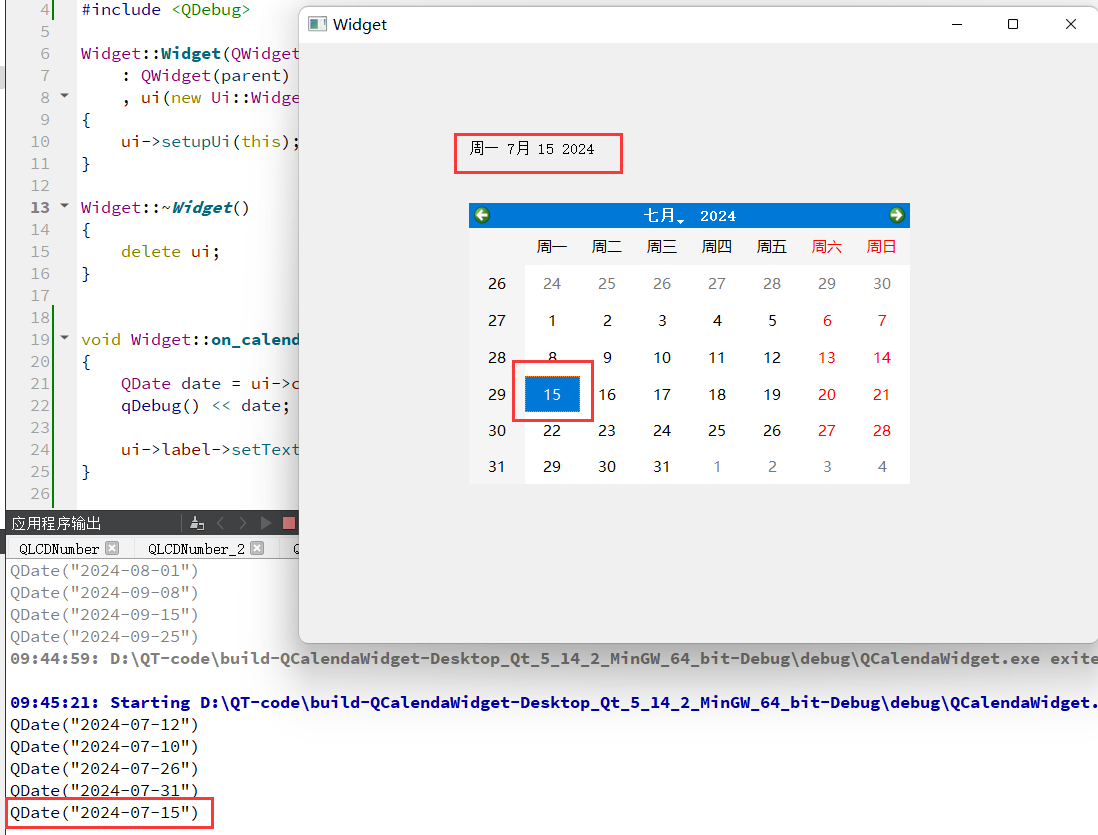
Task: Click the 周一 weekday header
Action: 552,247
